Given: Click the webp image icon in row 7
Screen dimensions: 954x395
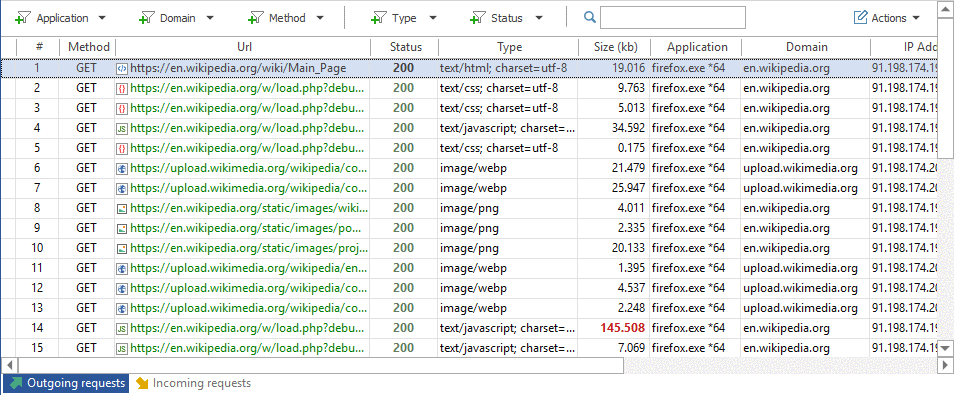Looking at the screenshot, I should [122, 188].
